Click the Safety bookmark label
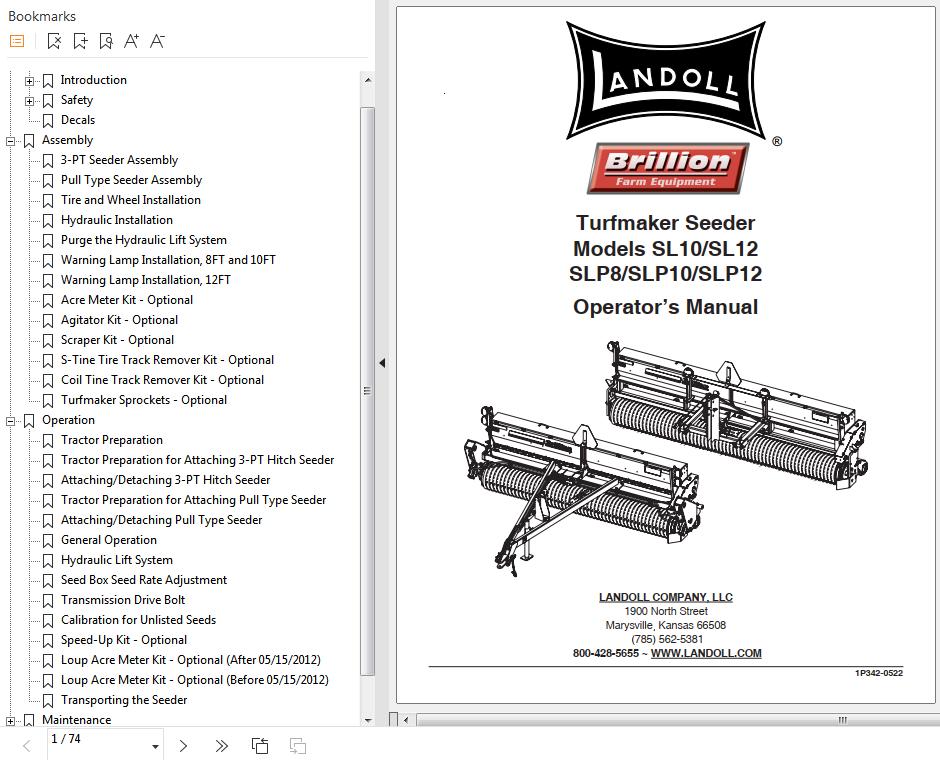Image resolution: width=940 pixels, height=760 pixels. 77,100
